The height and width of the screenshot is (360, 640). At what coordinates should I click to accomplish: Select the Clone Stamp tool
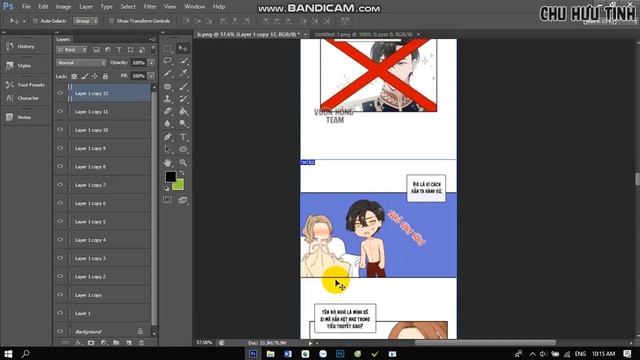click(168, 99)
